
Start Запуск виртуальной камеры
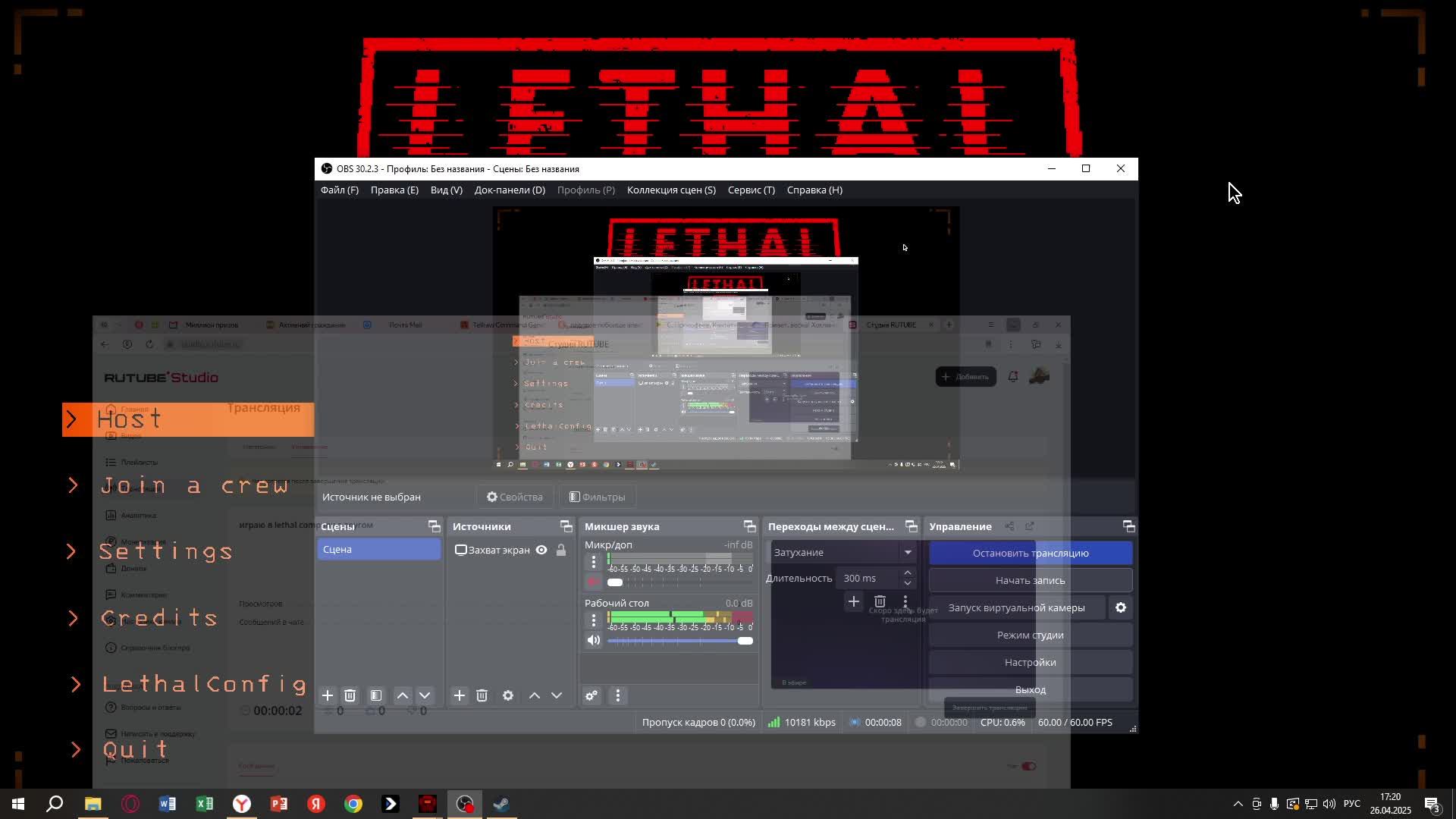coord(1017,607)
